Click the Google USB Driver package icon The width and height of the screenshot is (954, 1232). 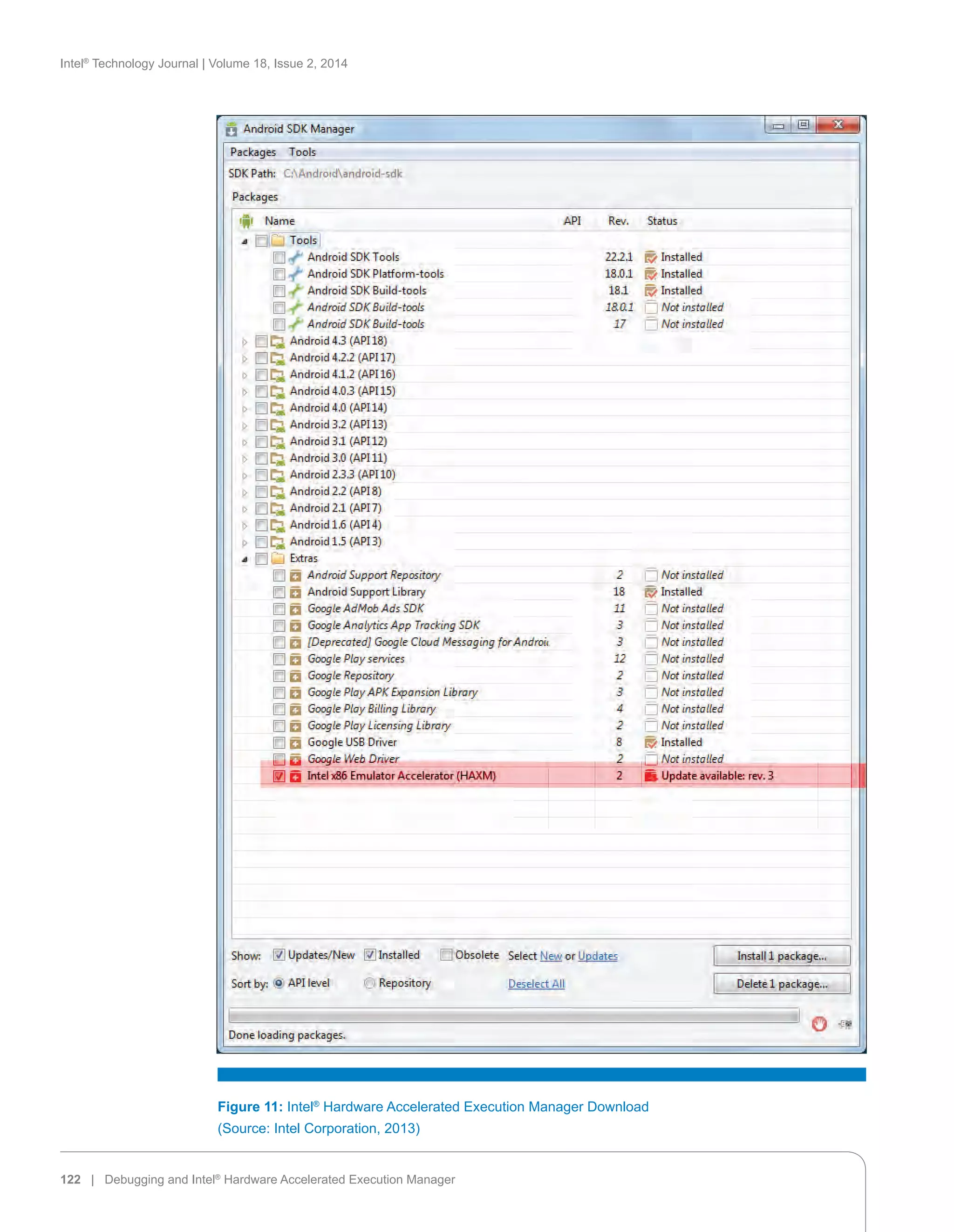click(295, 743)
